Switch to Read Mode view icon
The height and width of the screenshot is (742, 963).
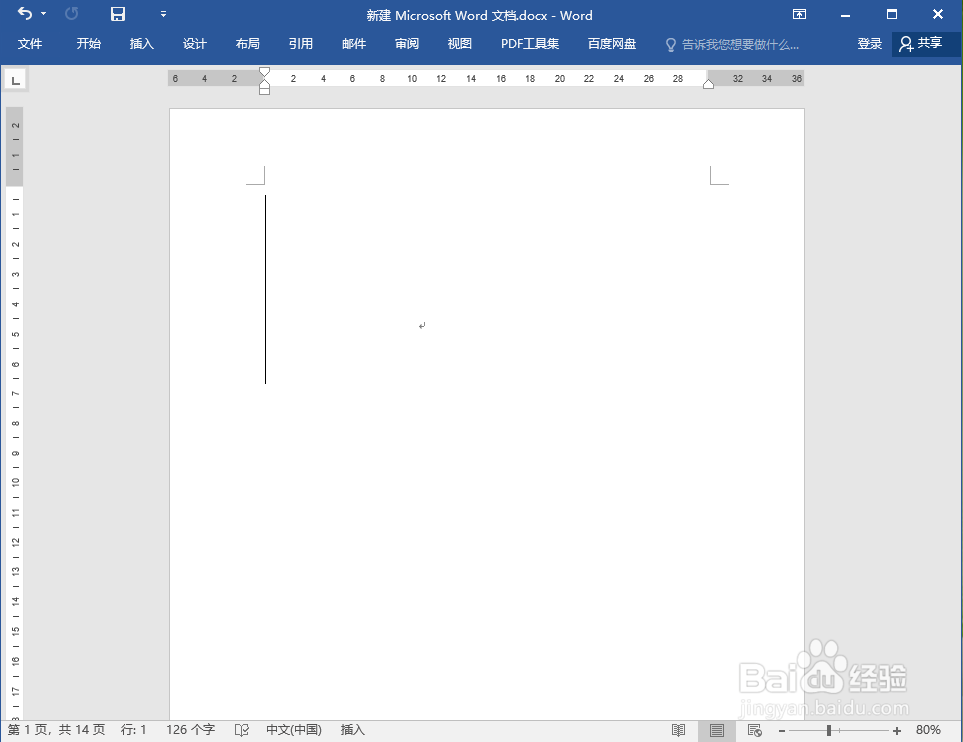(678, 730)
